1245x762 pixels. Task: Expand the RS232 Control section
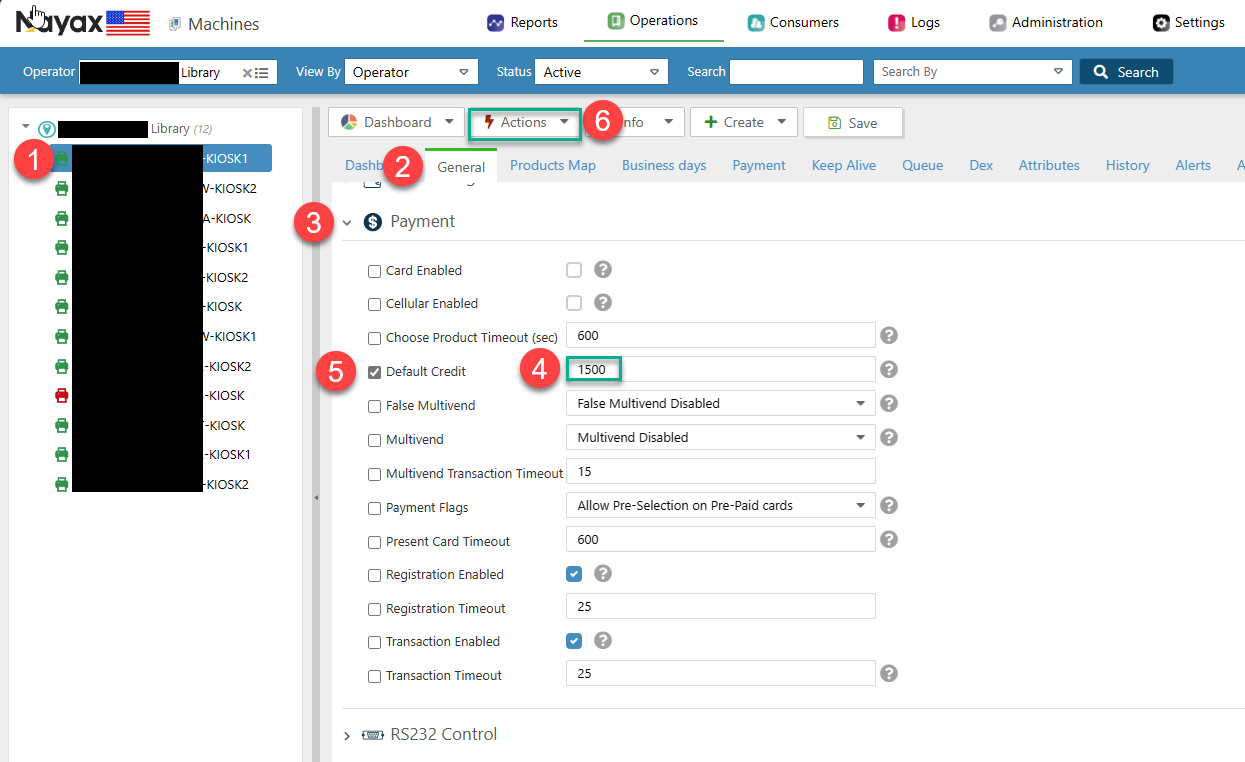point(347,736)
